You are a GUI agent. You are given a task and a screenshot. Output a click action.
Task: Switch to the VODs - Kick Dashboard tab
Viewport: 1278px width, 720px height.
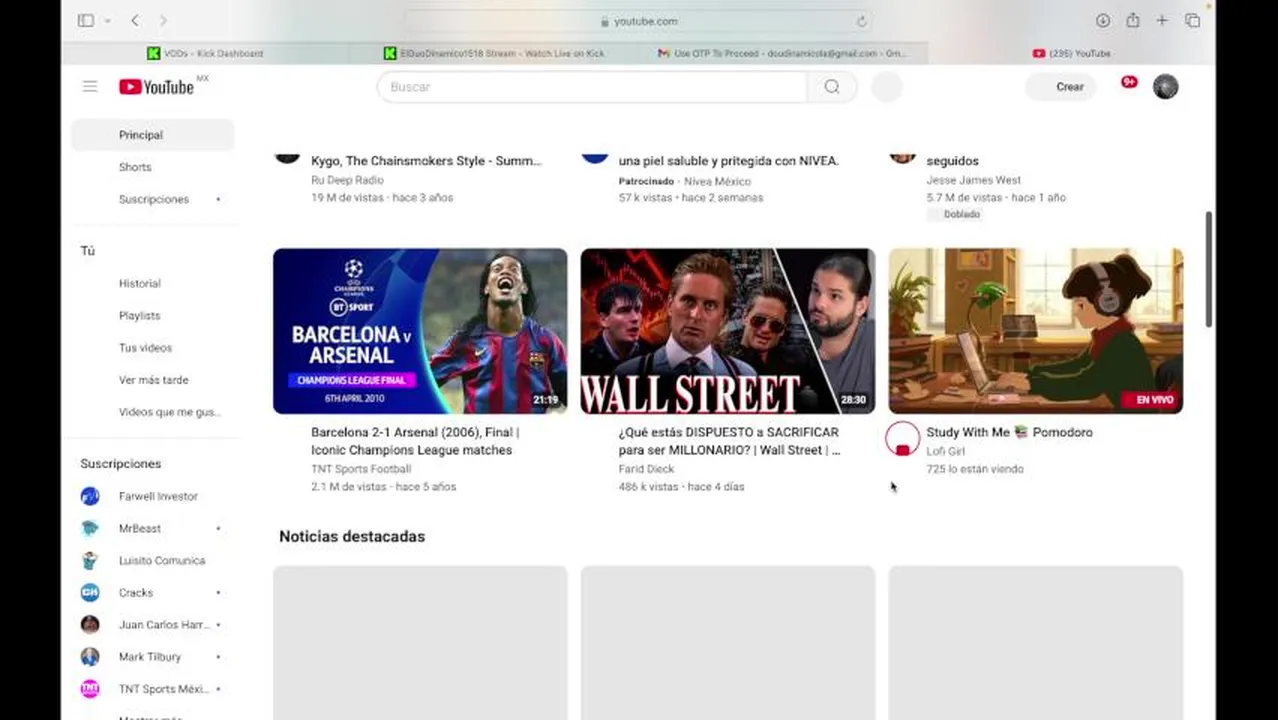click(205, 53)
